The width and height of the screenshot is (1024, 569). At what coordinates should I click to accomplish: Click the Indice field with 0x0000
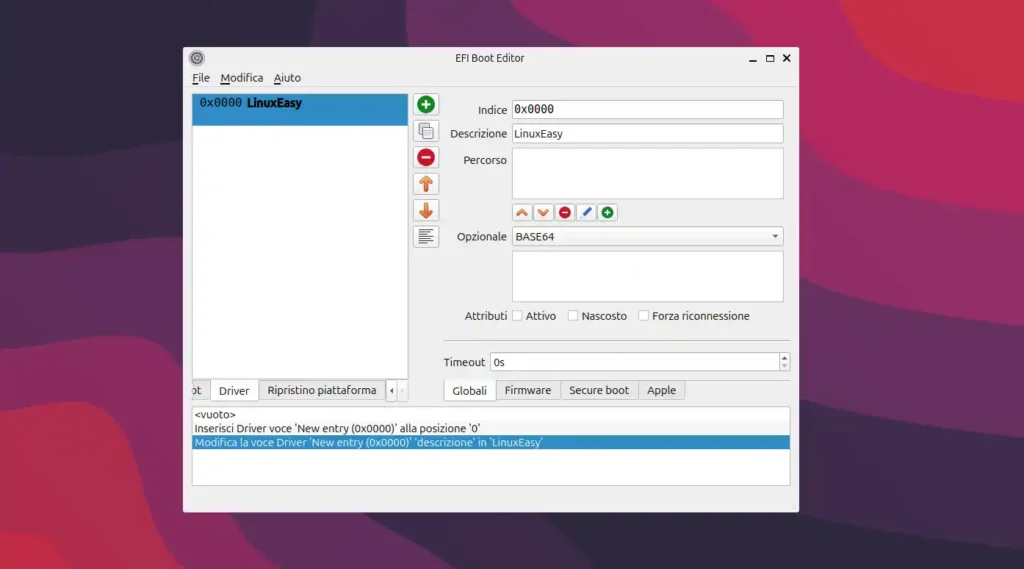click(647, 110)
